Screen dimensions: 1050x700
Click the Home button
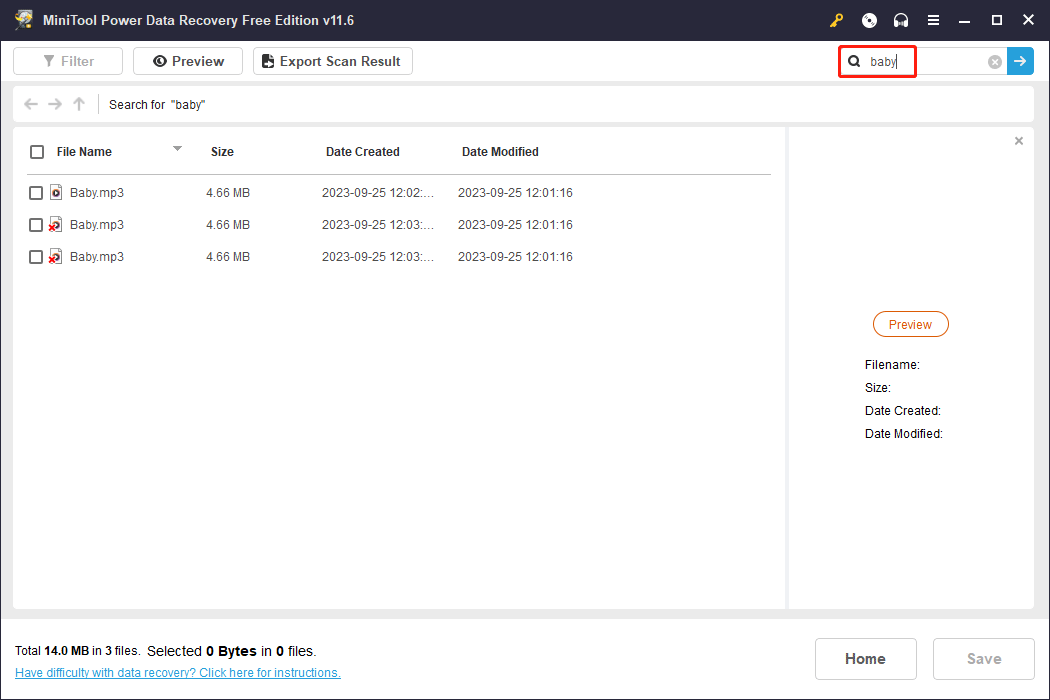click(x=866, y=659)
